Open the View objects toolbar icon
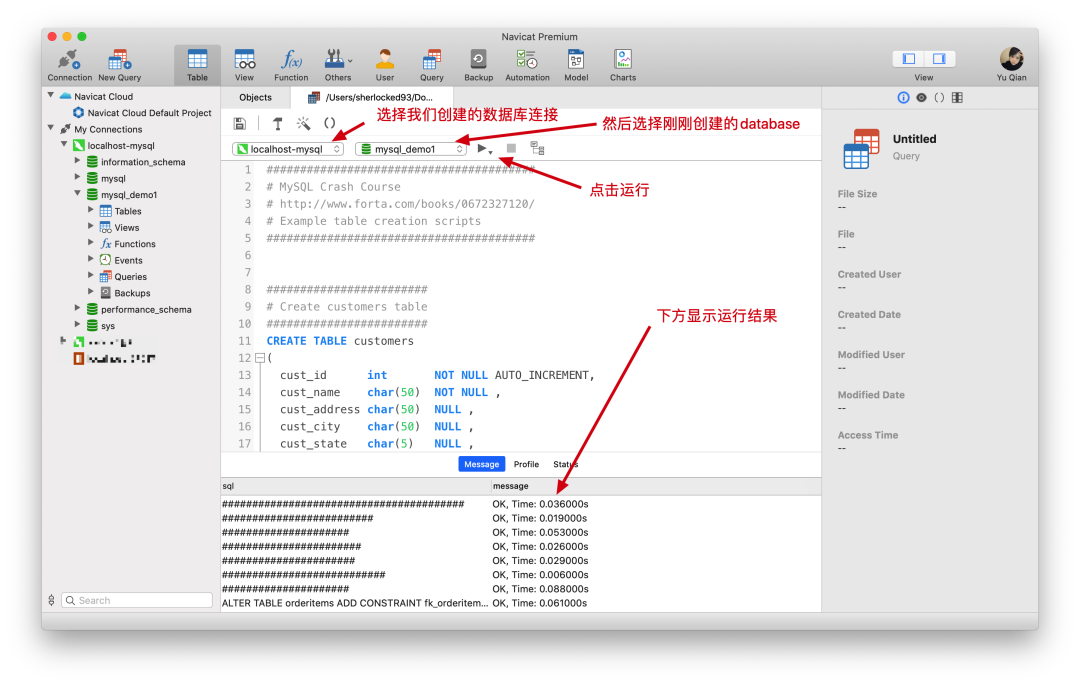Image resolution: width=1080 pixels, height=685 pixels. 245,65
